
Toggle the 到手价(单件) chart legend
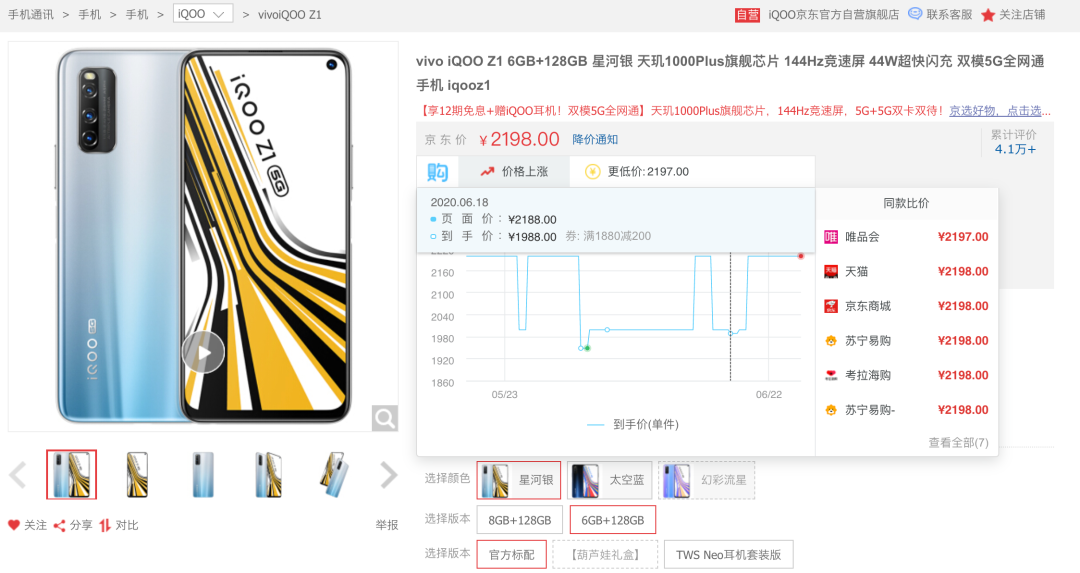(x=632, y=424)
